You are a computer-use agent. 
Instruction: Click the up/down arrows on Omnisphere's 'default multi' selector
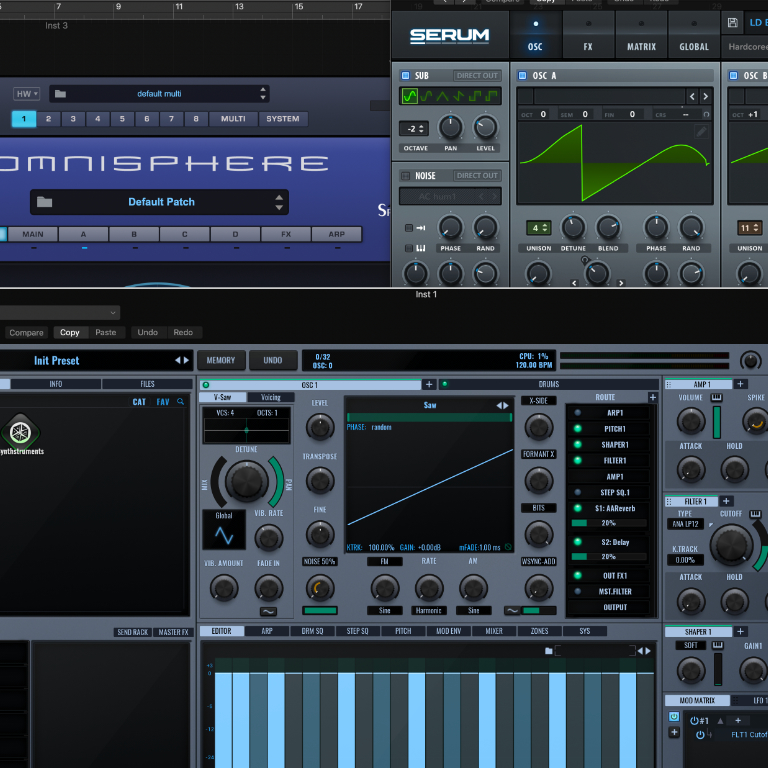tap(263, 94)
